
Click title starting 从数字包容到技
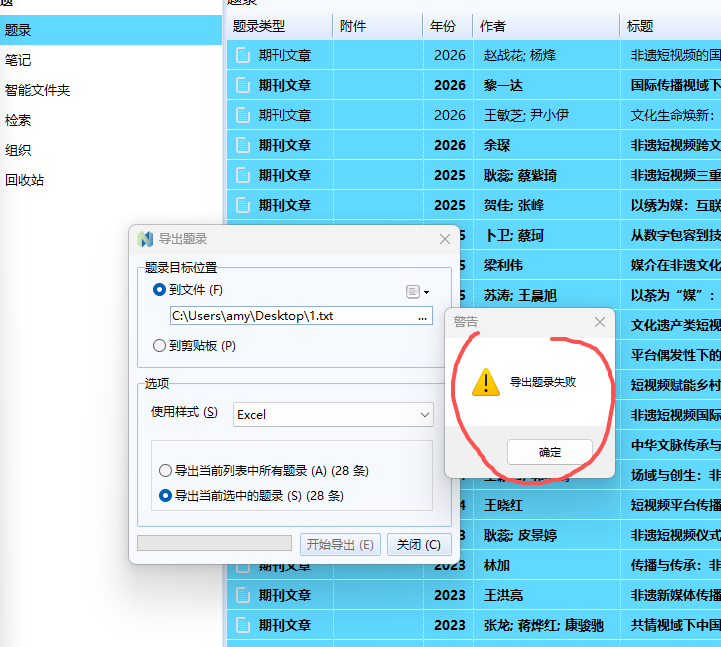point(675,235)
